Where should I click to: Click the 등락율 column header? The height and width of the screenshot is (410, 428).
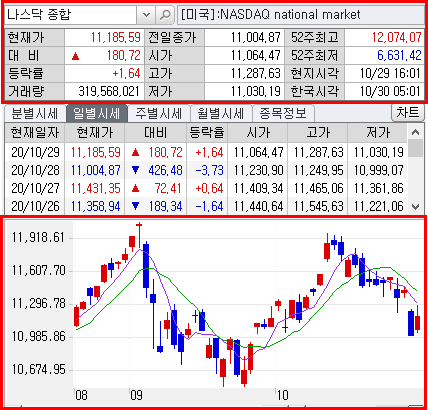207,133
